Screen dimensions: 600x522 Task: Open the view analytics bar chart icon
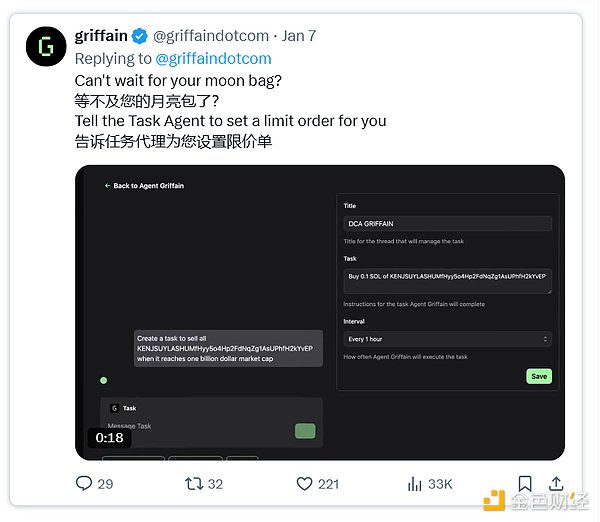click(415, 484)
